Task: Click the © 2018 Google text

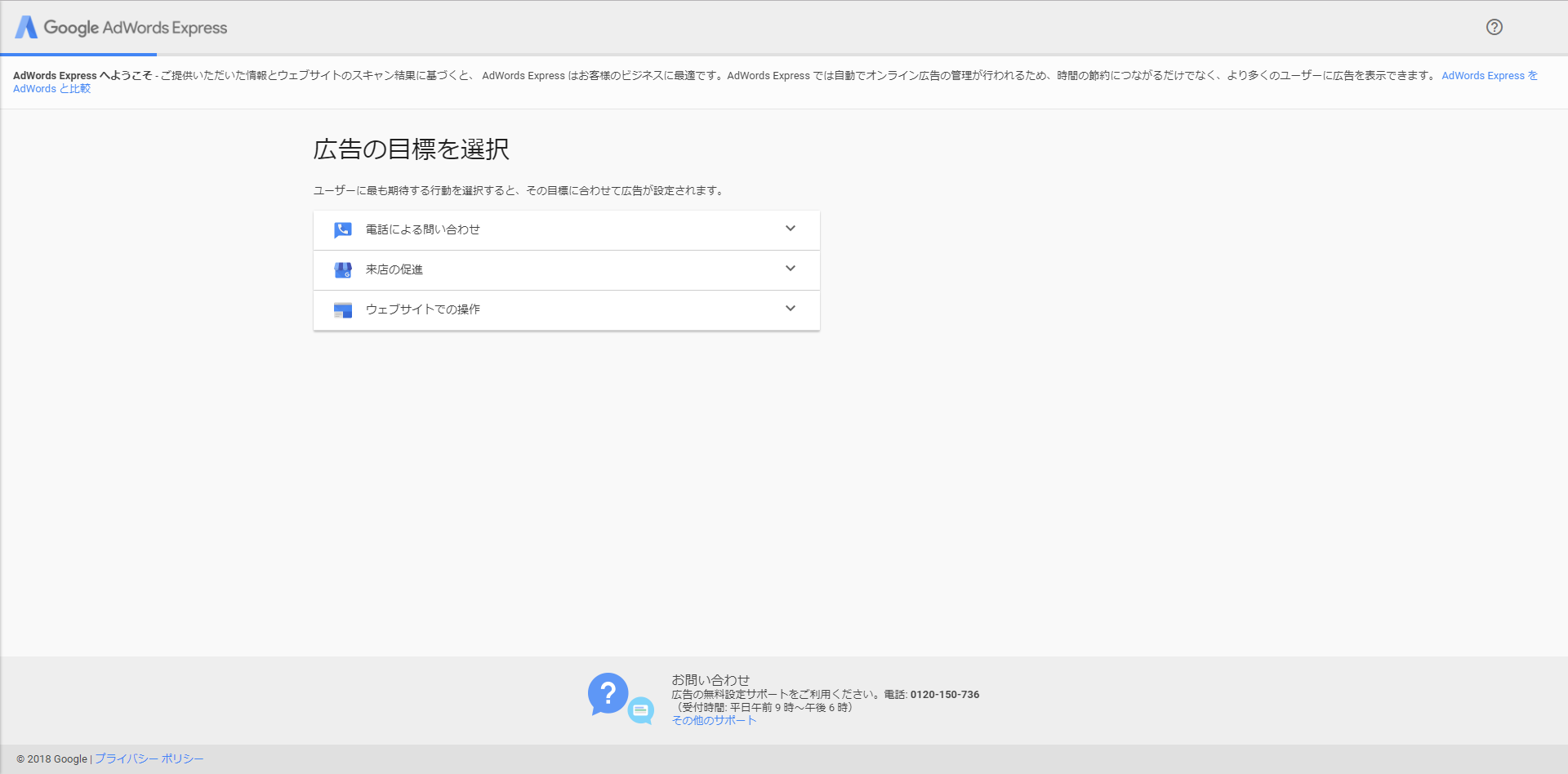Action: [x=51, y=759]
